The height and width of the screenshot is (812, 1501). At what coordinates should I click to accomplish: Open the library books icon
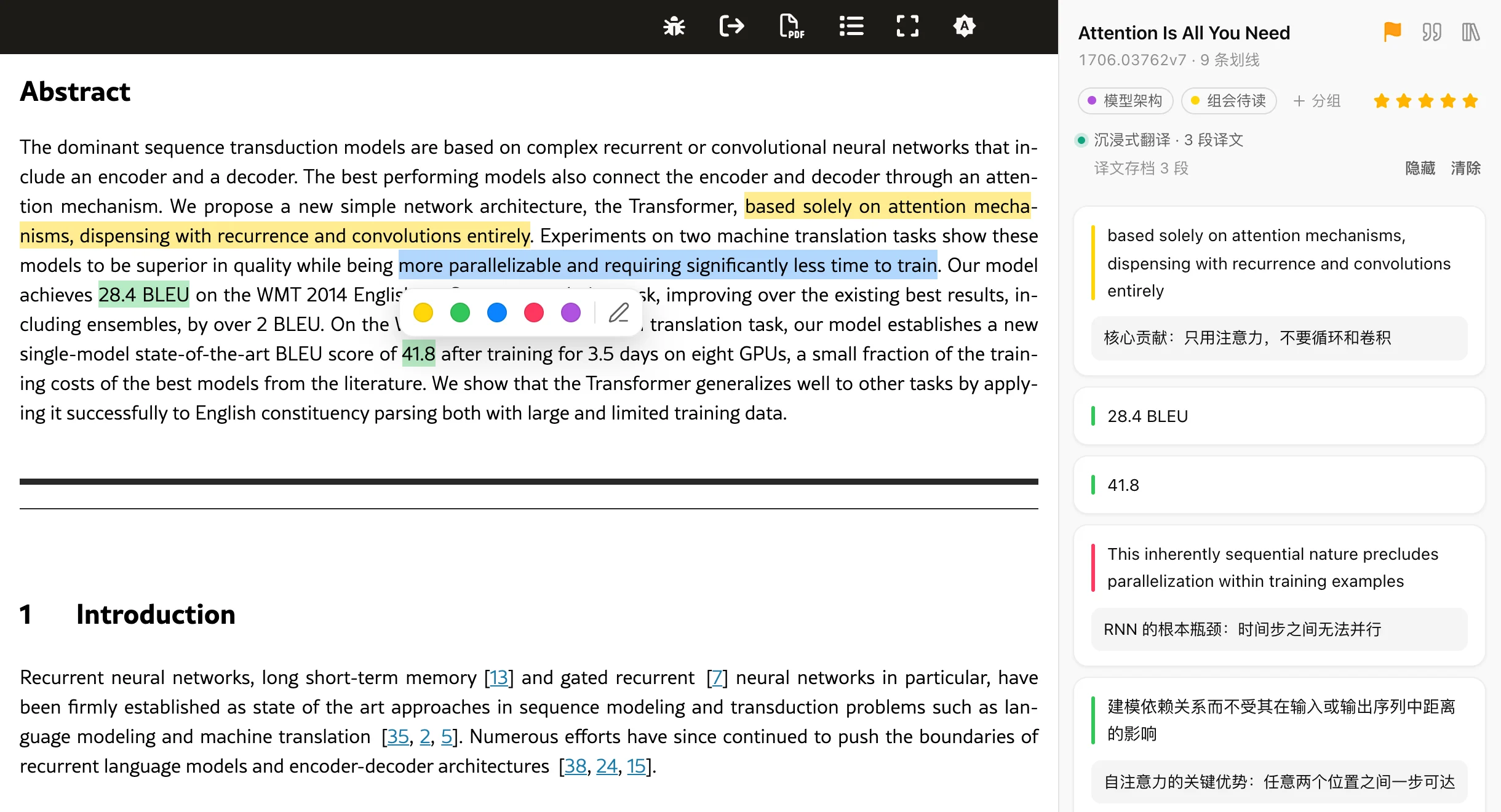[1471, 32]
